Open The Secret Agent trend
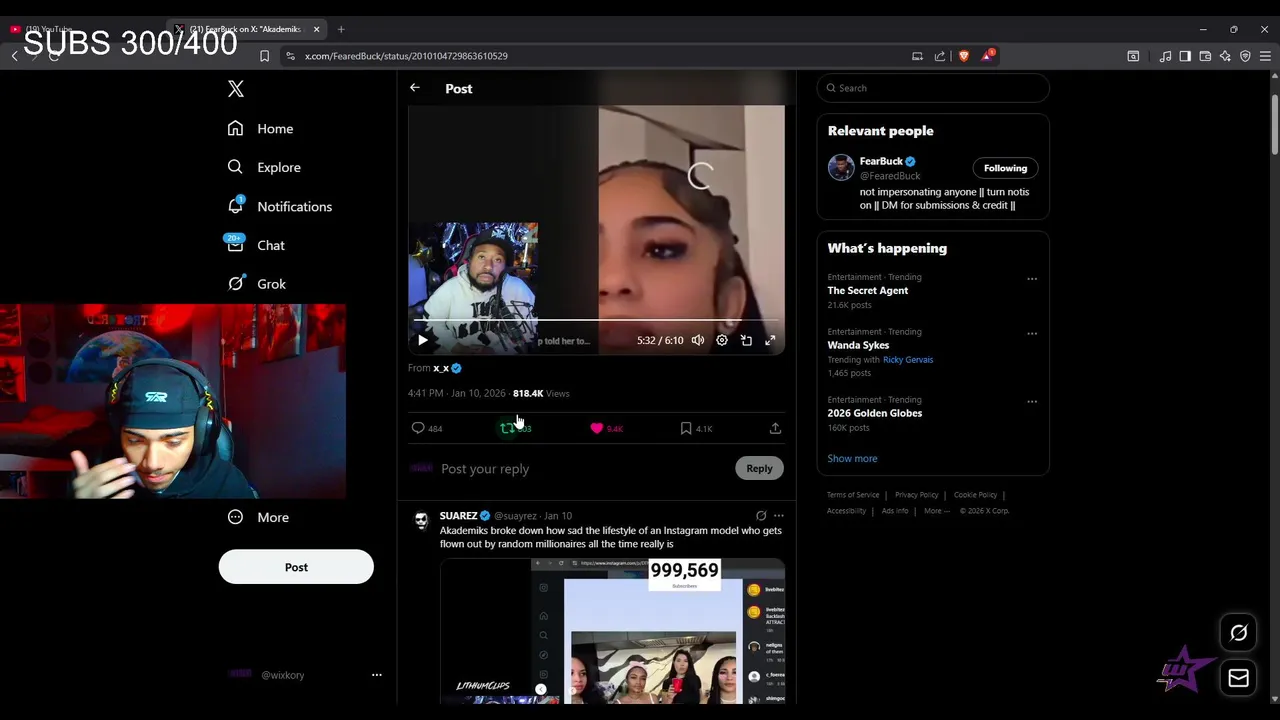This screenshot has height=720, width=1280. (x=868, y=290)
